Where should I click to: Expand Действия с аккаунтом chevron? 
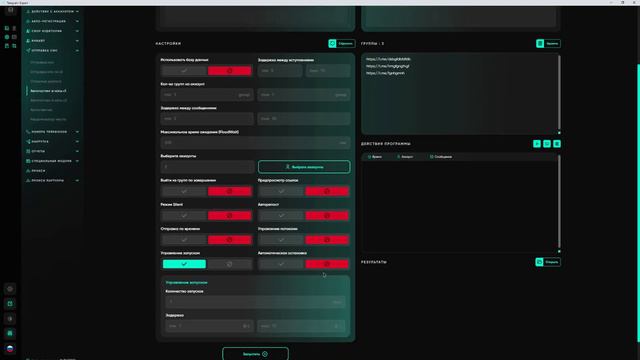tap(77, 11)
